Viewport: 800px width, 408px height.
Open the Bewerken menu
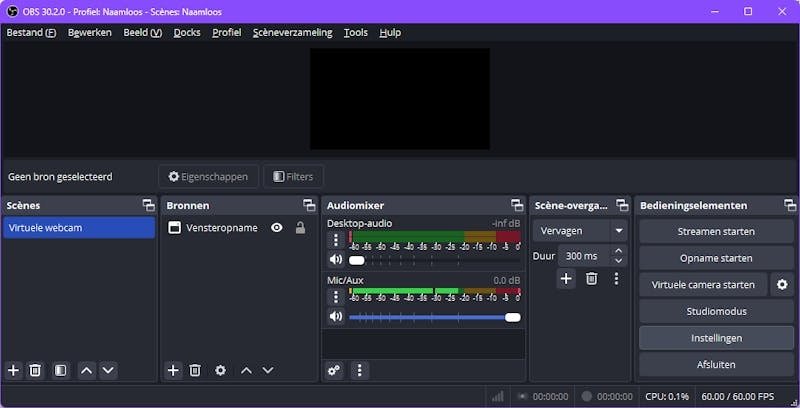point(89,33)
